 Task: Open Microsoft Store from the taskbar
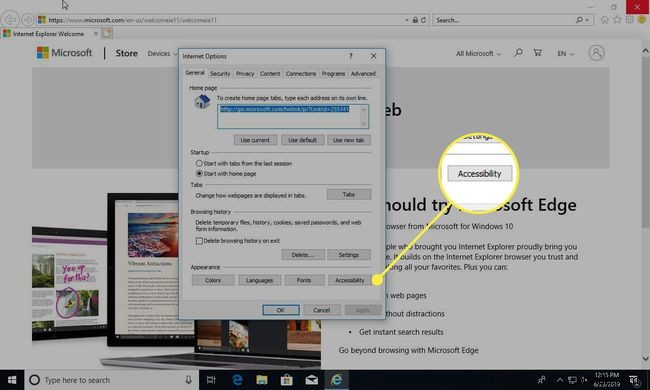click(286, 380)
